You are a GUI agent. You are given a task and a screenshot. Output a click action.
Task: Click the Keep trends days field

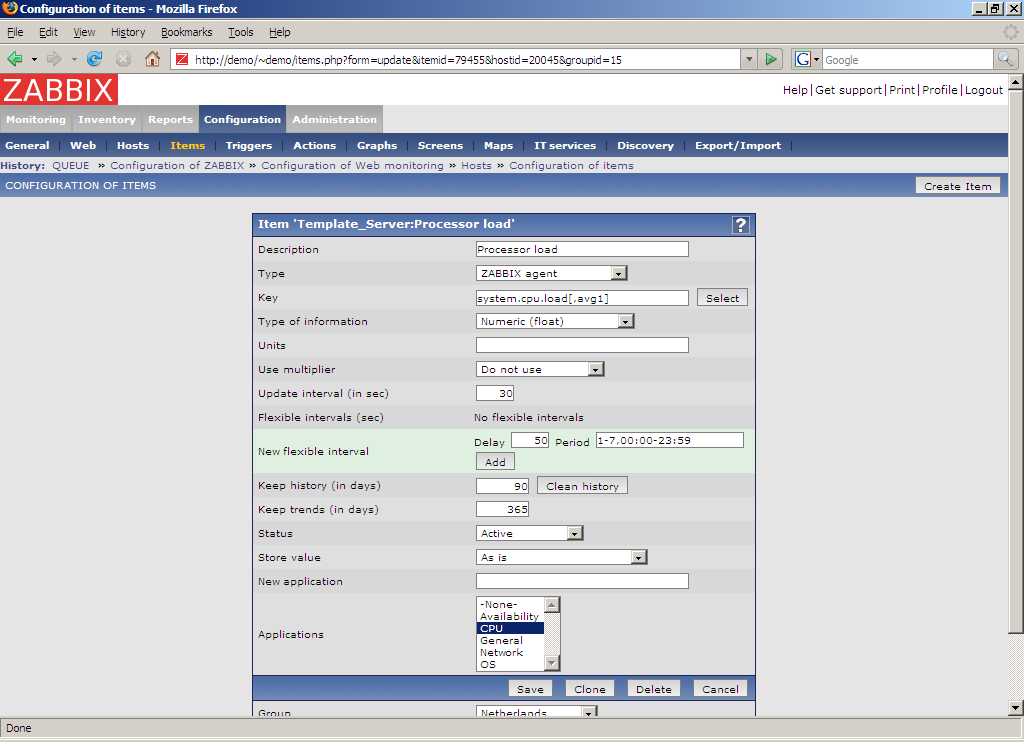[x=502, y=509]
